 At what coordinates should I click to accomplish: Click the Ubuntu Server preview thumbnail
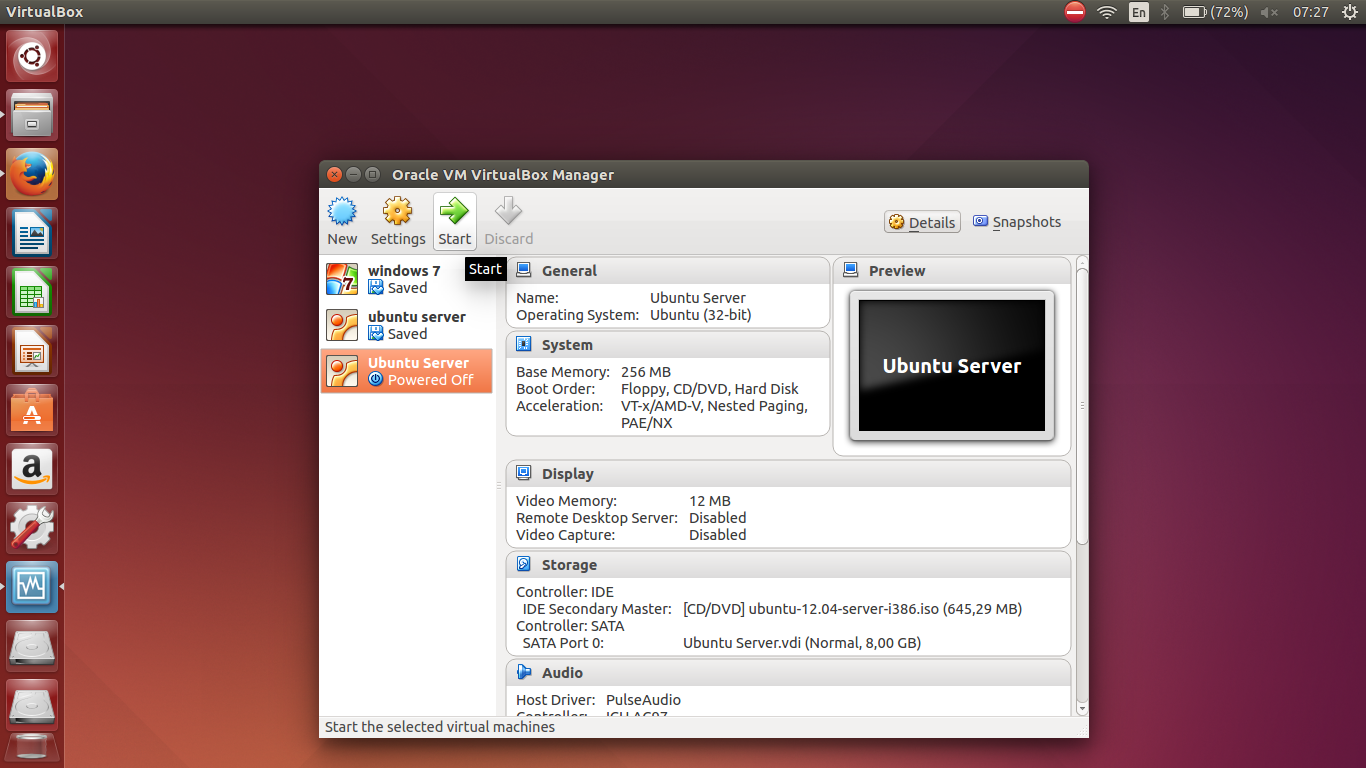[x=950, y=364]
